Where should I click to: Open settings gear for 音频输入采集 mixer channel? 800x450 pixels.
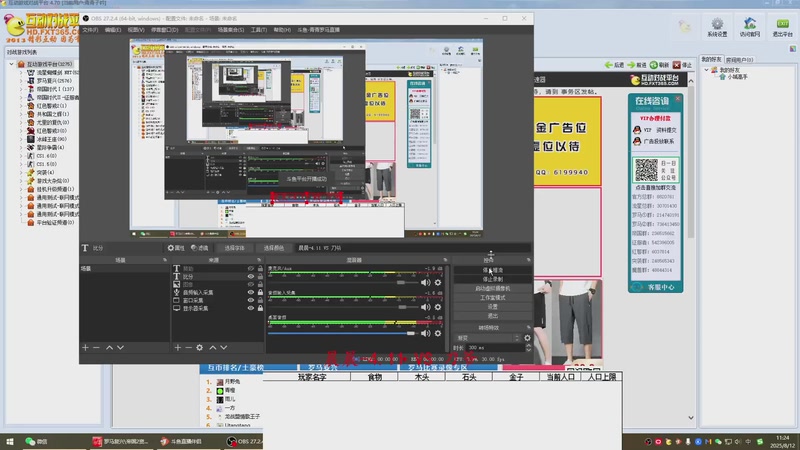[x=438, y=307]
